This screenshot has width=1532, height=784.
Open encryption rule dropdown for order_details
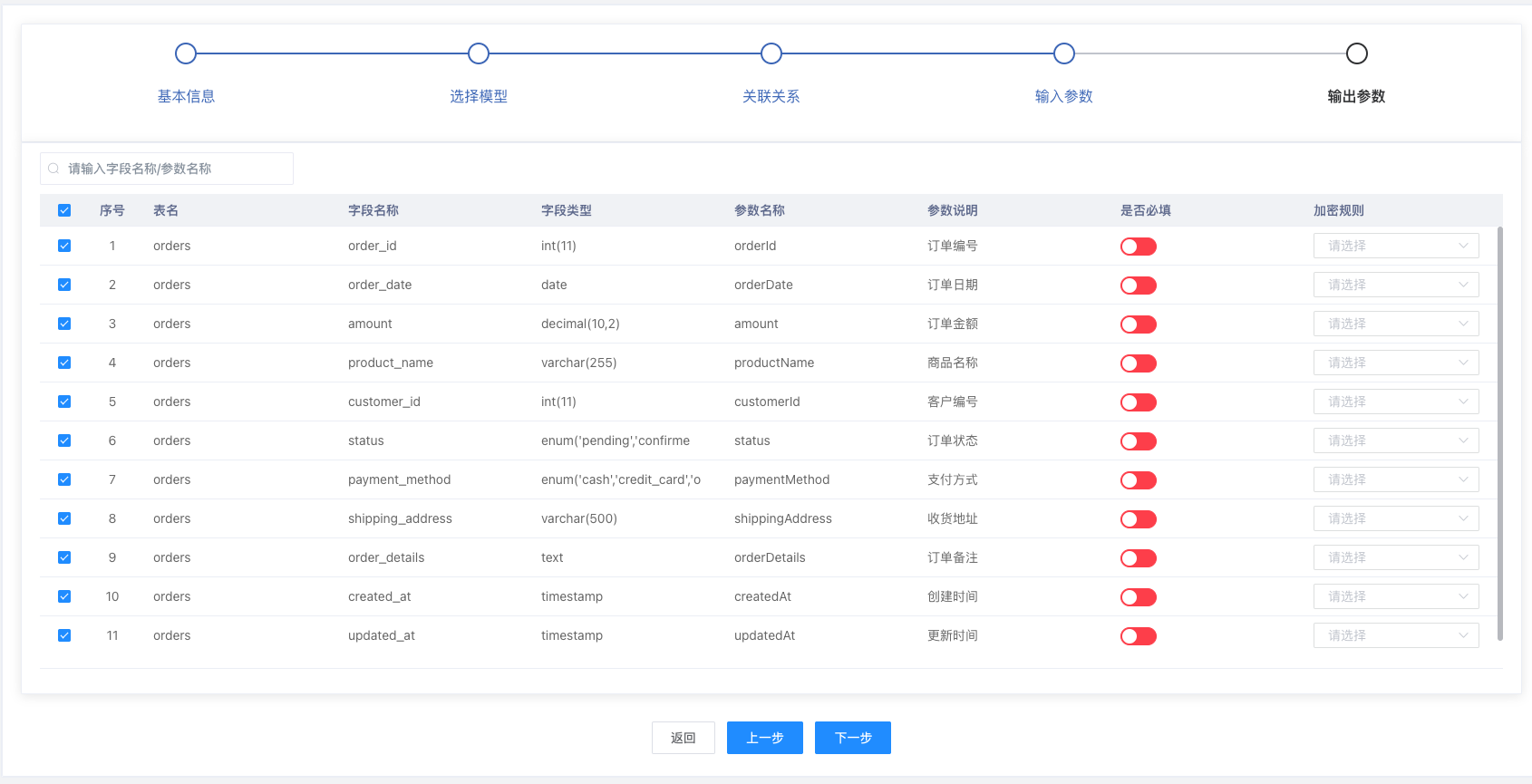(x=1395, y=557)
